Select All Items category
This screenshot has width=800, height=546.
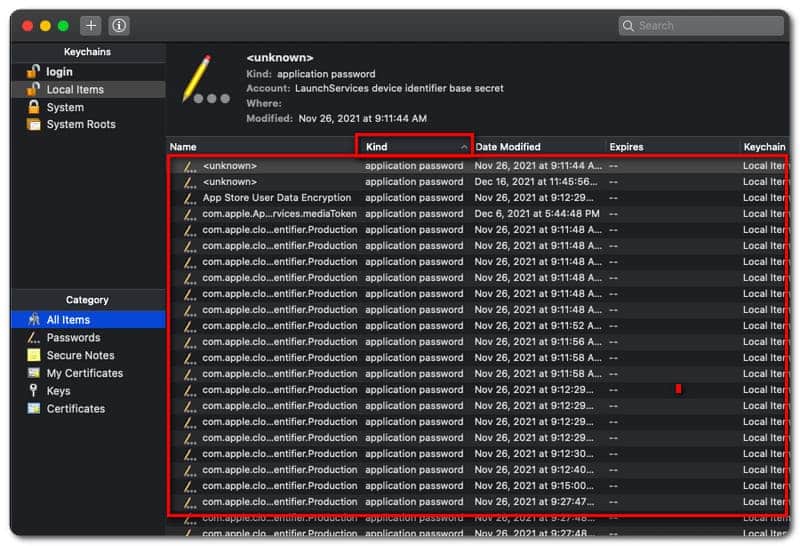(68, 320)
